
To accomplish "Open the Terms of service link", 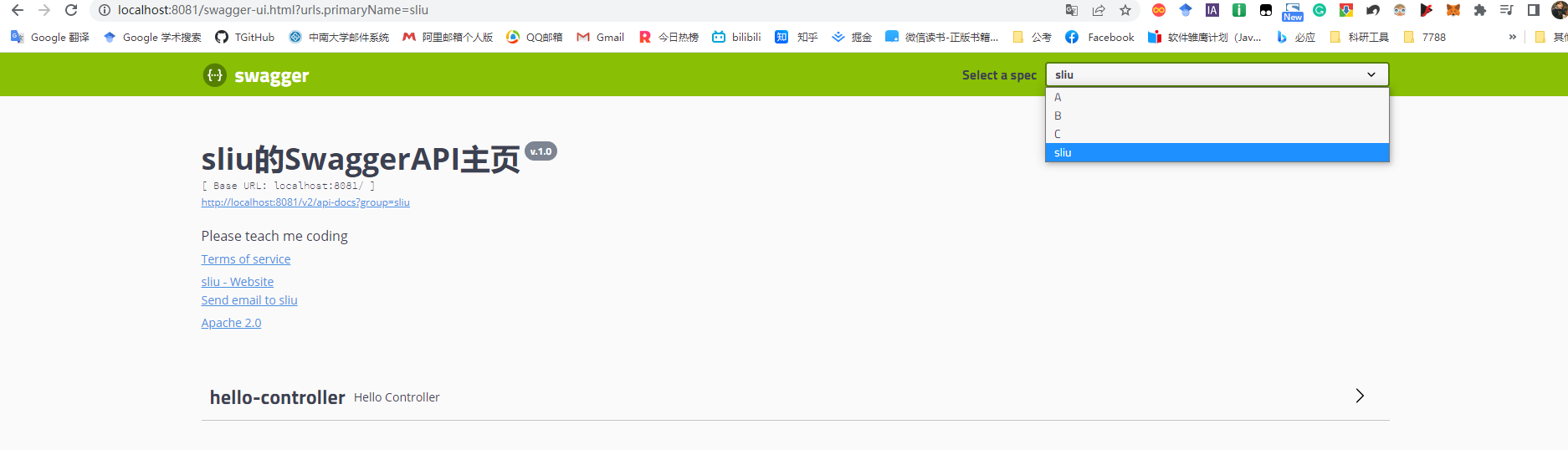I will coord(246,259).
